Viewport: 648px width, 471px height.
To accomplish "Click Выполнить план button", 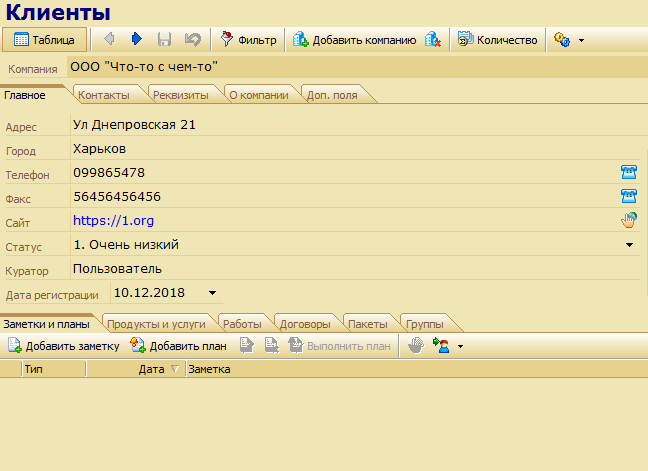I will (x=339, y=346).
